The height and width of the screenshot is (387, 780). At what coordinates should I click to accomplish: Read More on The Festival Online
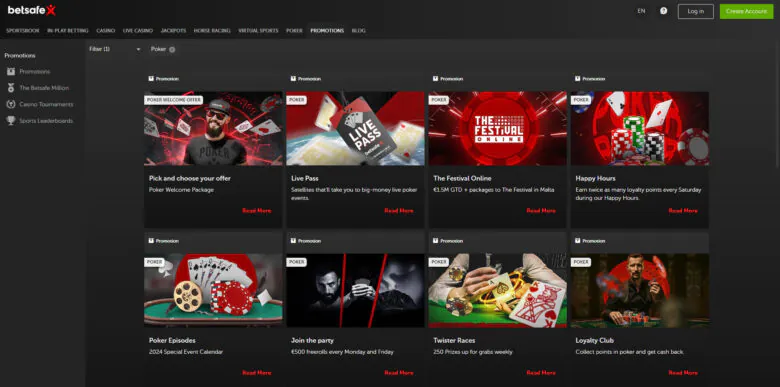(x=541, y=211)
